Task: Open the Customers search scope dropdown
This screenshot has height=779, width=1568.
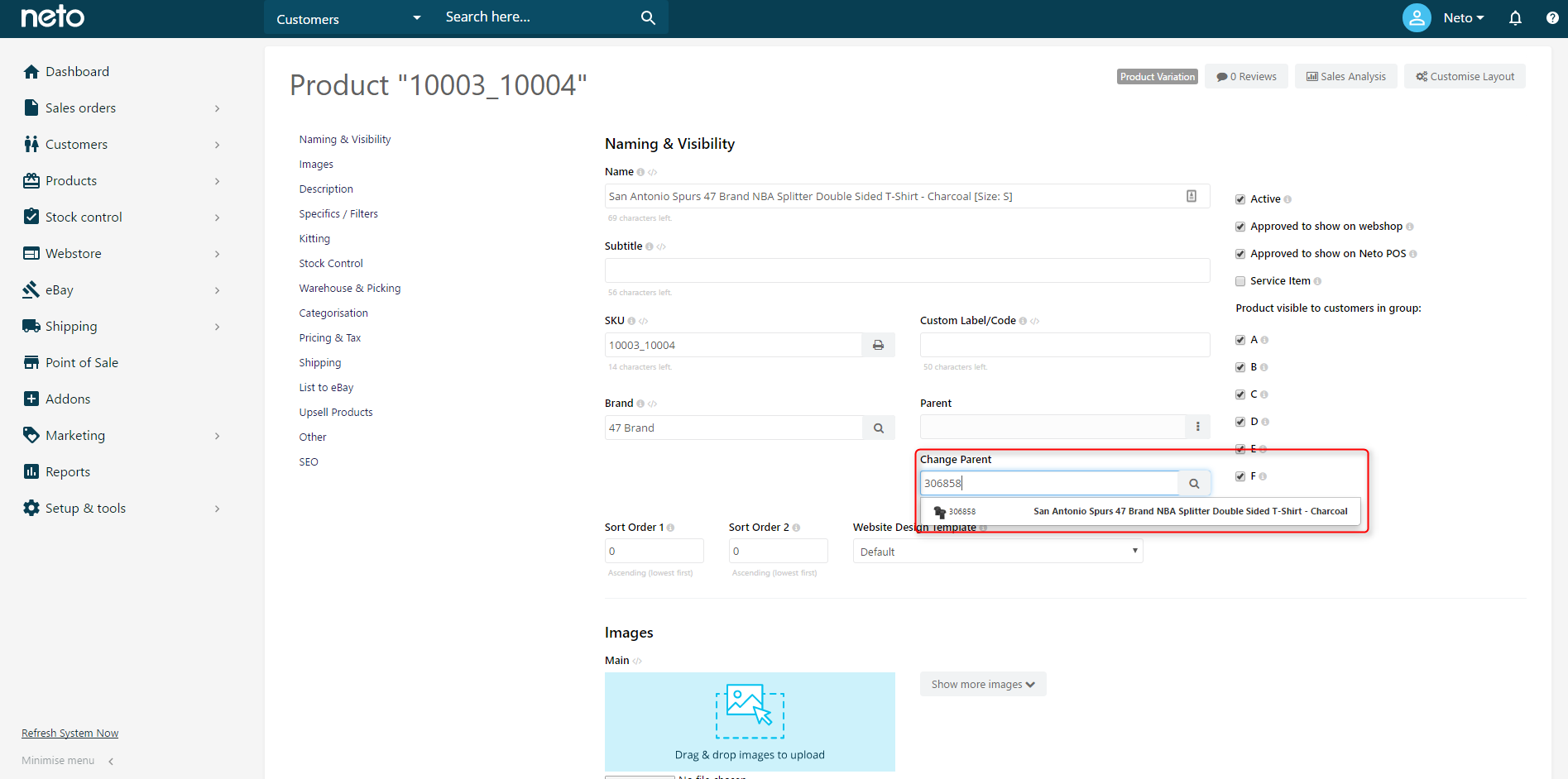Action: (x=348, y=18)
